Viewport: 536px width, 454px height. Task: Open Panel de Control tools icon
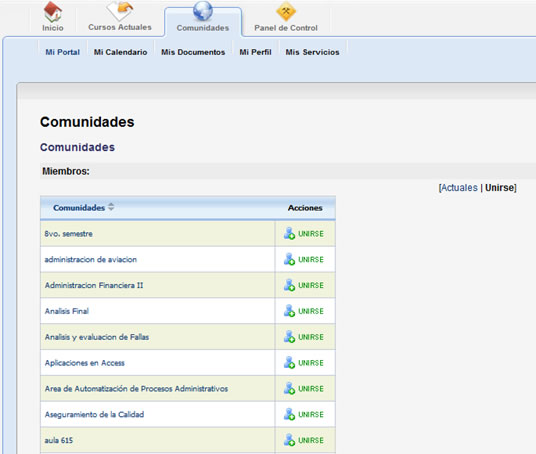(x=286, y=12)
